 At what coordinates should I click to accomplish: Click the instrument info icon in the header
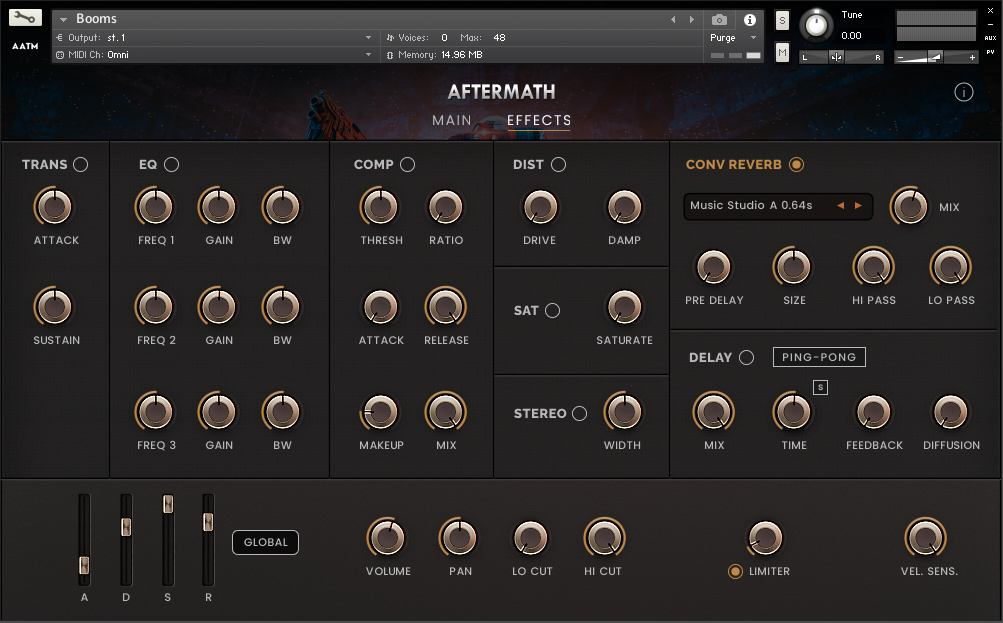click(749, 19)
